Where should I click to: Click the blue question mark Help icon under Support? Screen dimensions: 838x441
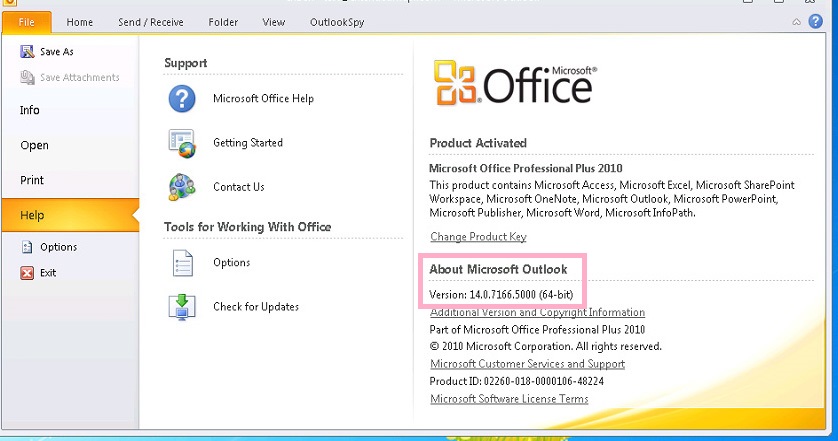click(x=182, y=99)
